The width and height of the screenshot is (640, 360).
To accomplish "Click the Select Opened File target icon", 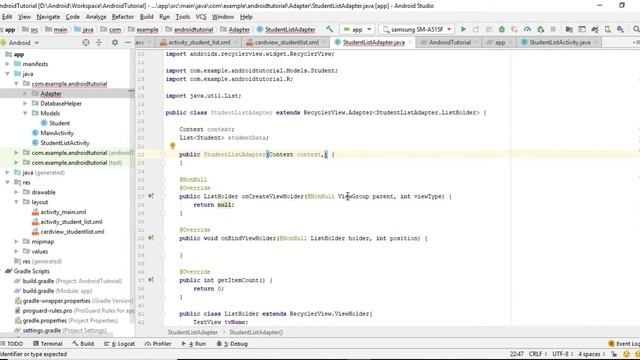I will pyautogui.click(x=86, y=42).
